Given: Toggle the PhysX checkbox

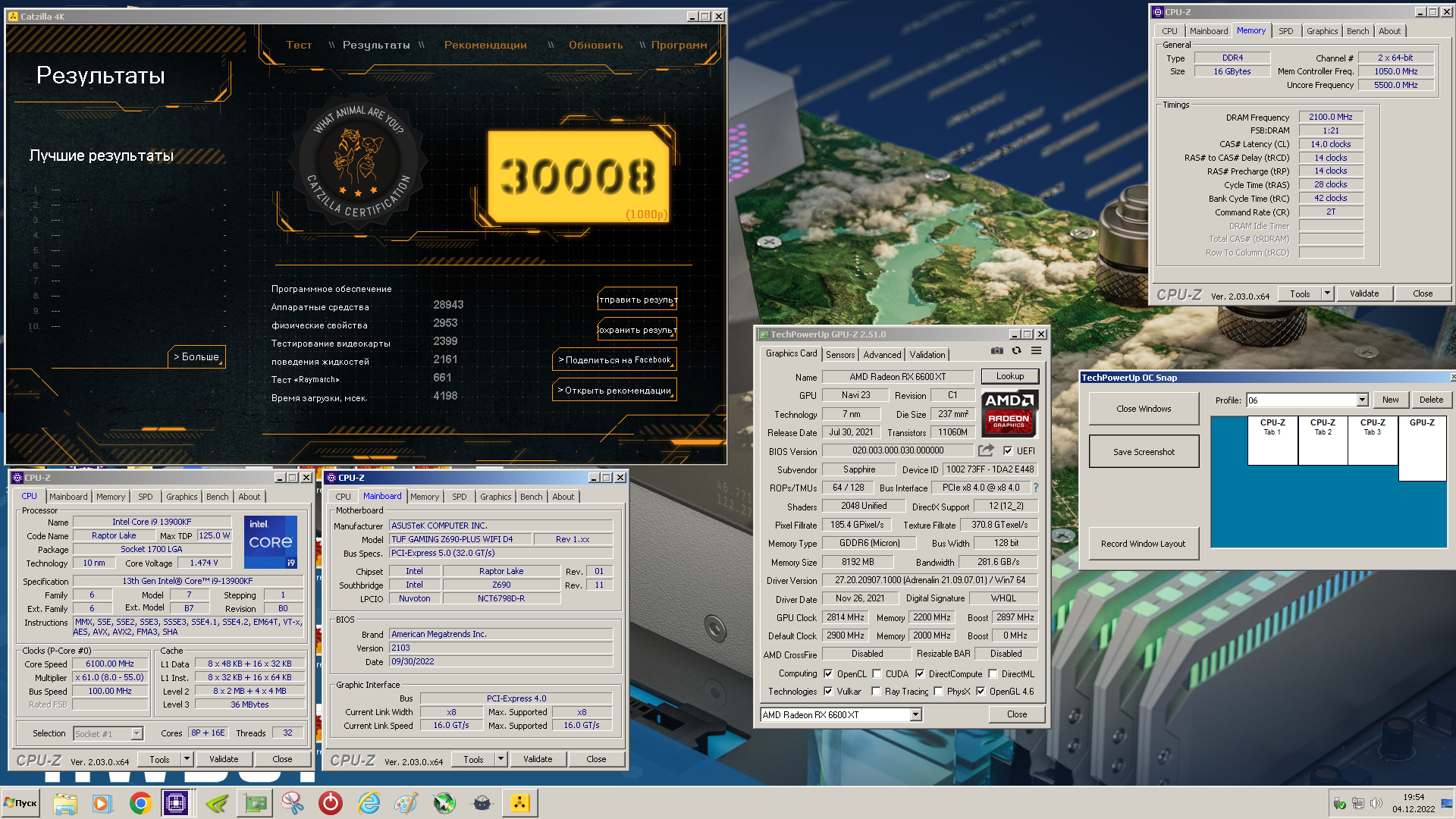Looking at the screenshot, I should coord(938,691).
